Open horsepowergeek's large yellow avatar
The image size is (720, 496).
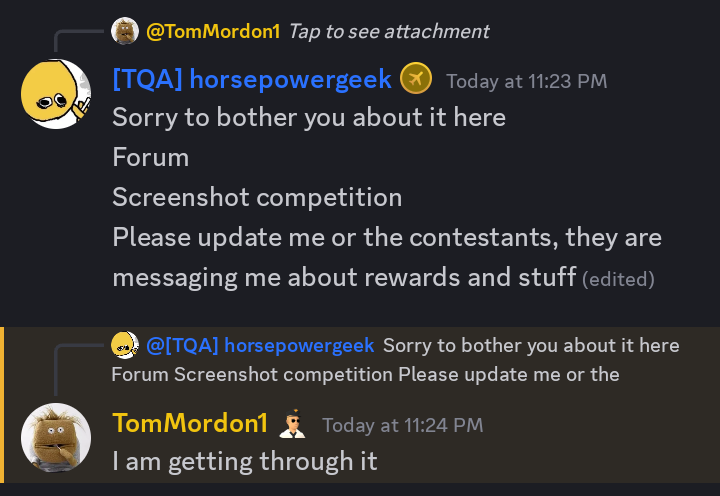pyautogui.click(x=56, y=94)
